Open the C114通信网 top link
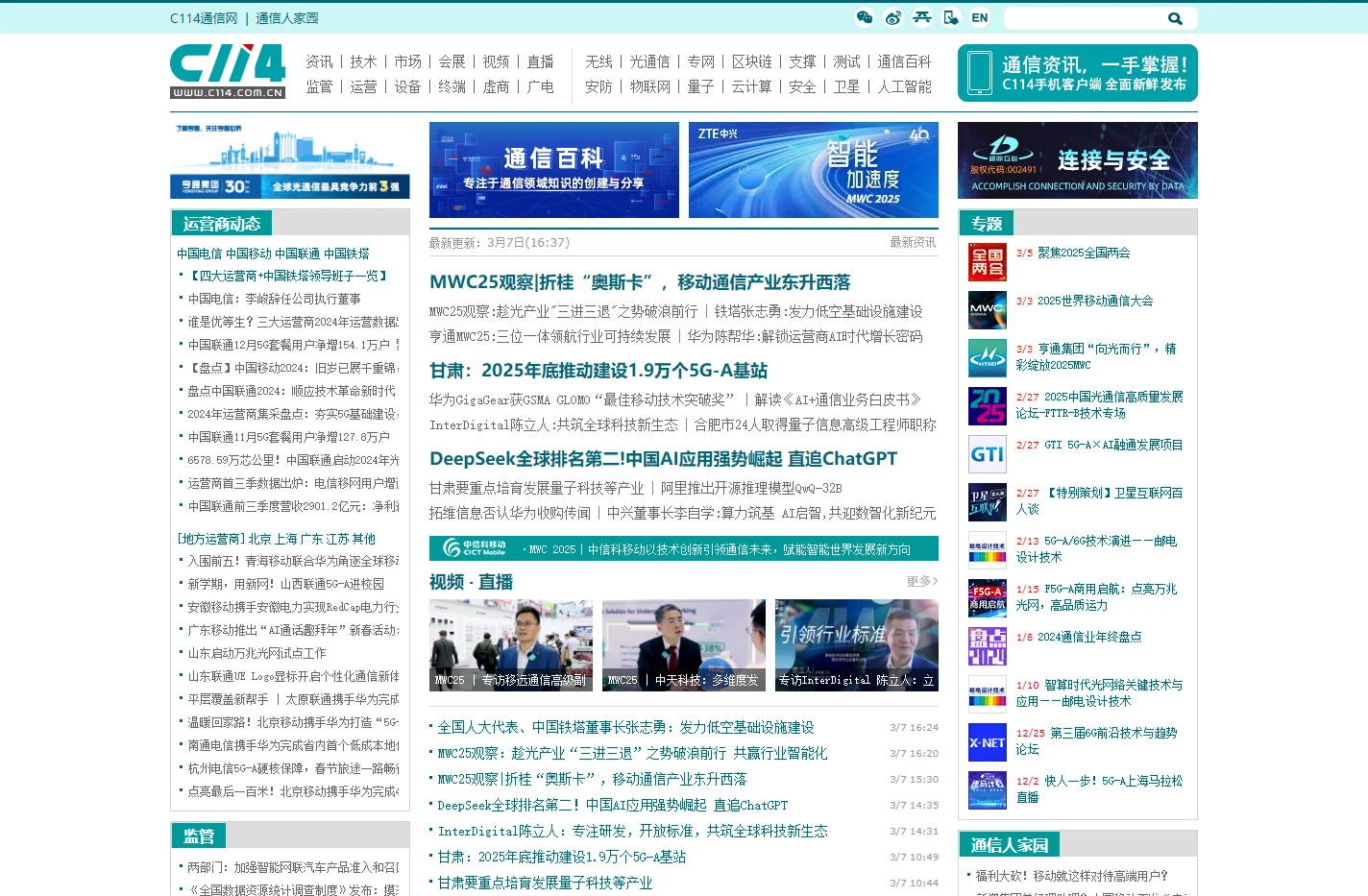Screen dimensions: 1368x896 tap(204, 18)
